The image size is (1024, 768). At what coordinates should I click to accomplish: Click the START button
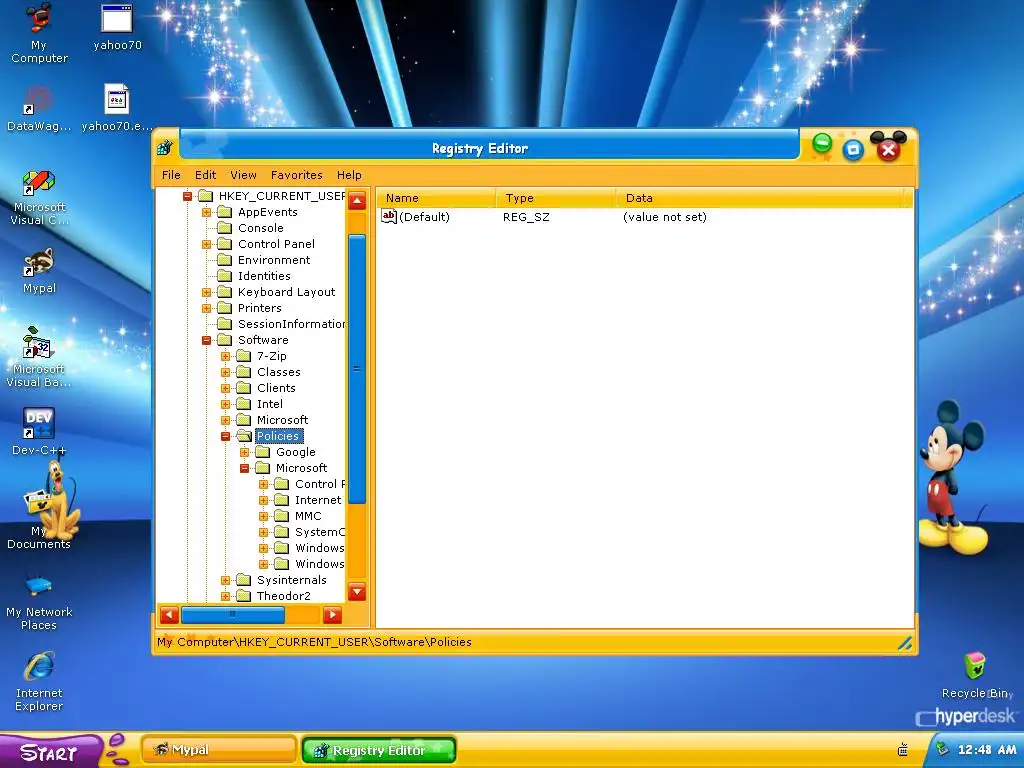tap(49, 752)
